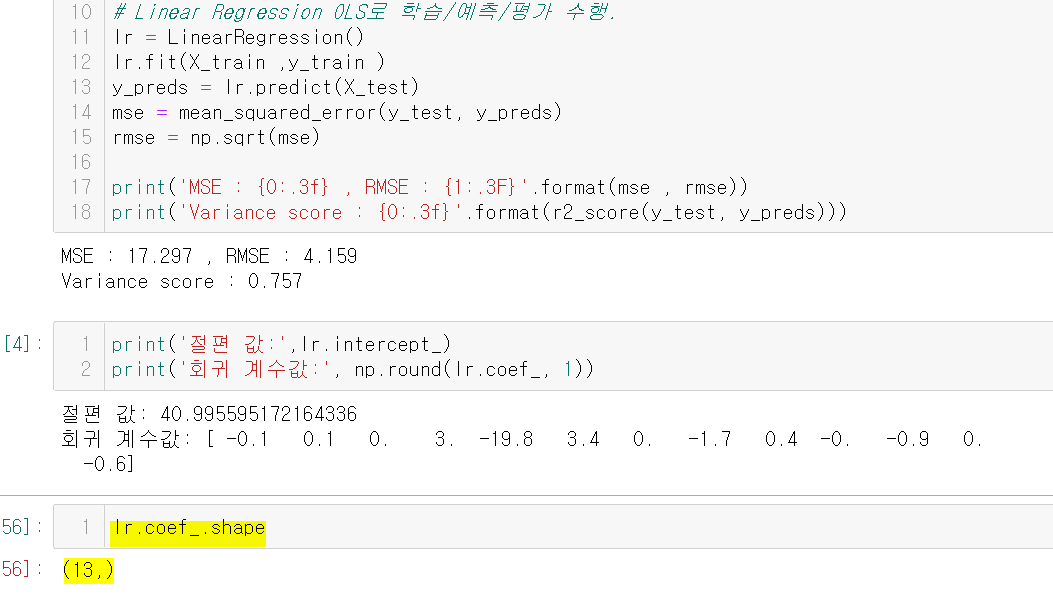Click the y_preds = lr.predict(X_test) line
1053x599 pixels.
pyautogui.click(x=265, y=87)
